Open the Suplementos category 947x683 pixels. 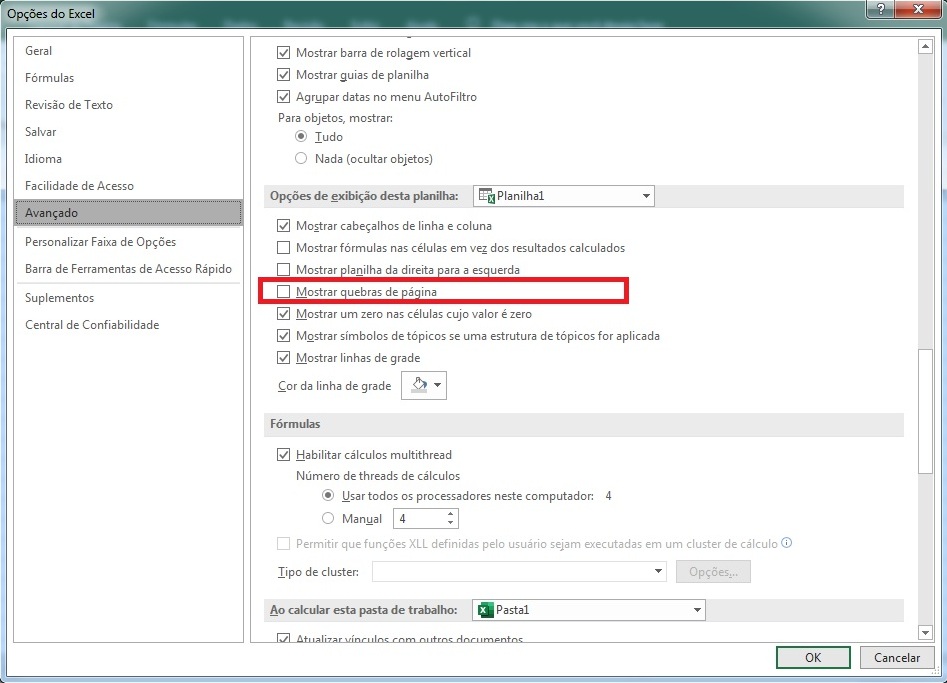tap(128, 298)
